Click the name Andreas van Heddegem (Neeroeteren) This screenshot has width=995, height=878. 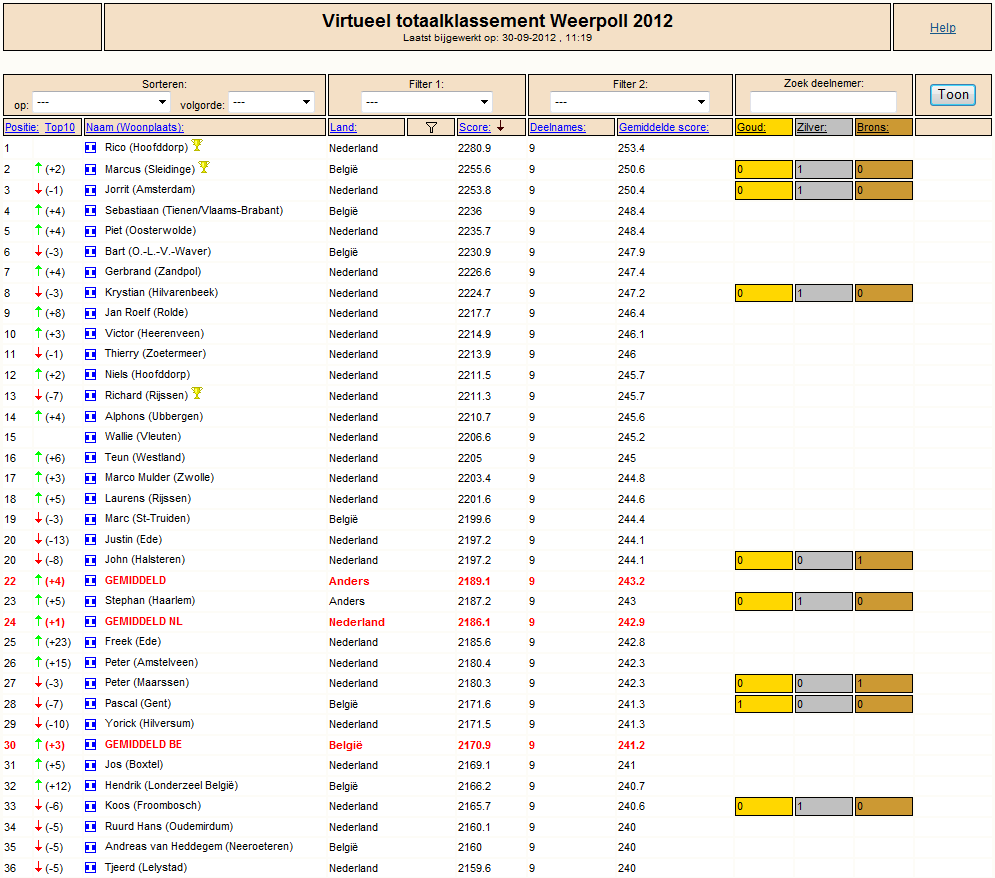click(199, 847)
